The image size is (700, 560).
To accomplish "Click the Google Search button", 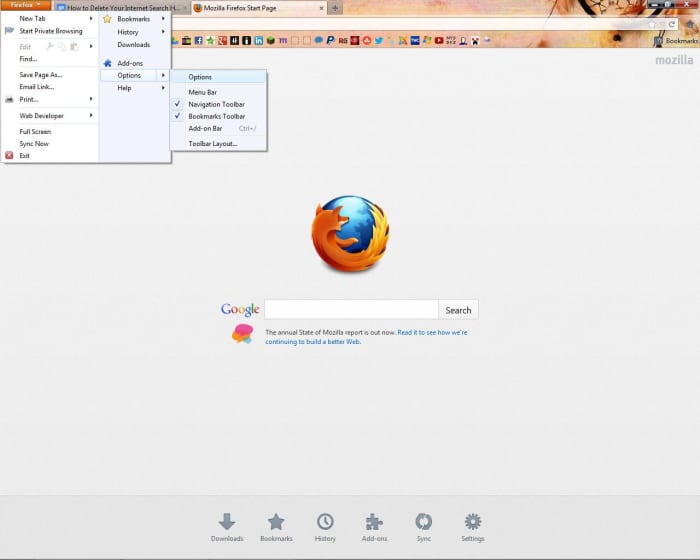I will point(458,310).
